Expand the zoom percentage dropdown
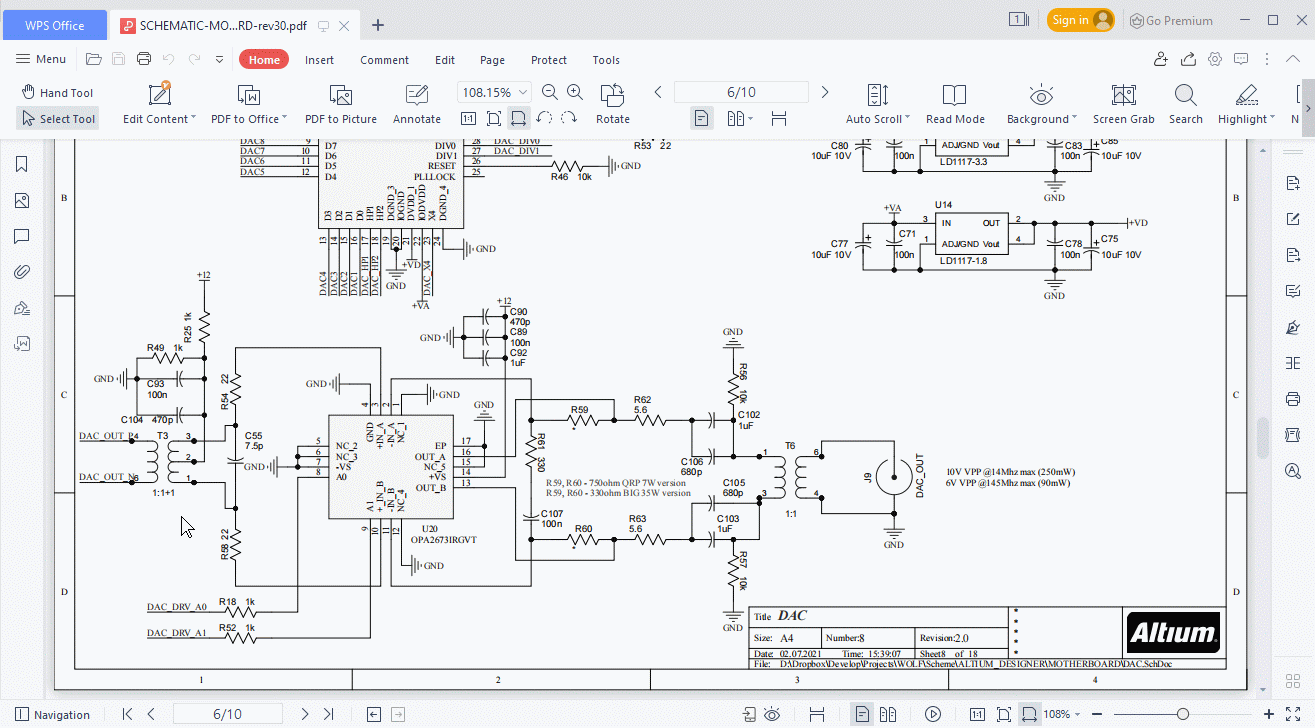Viewport: 1315px width, 728px height. pos(533,93)
